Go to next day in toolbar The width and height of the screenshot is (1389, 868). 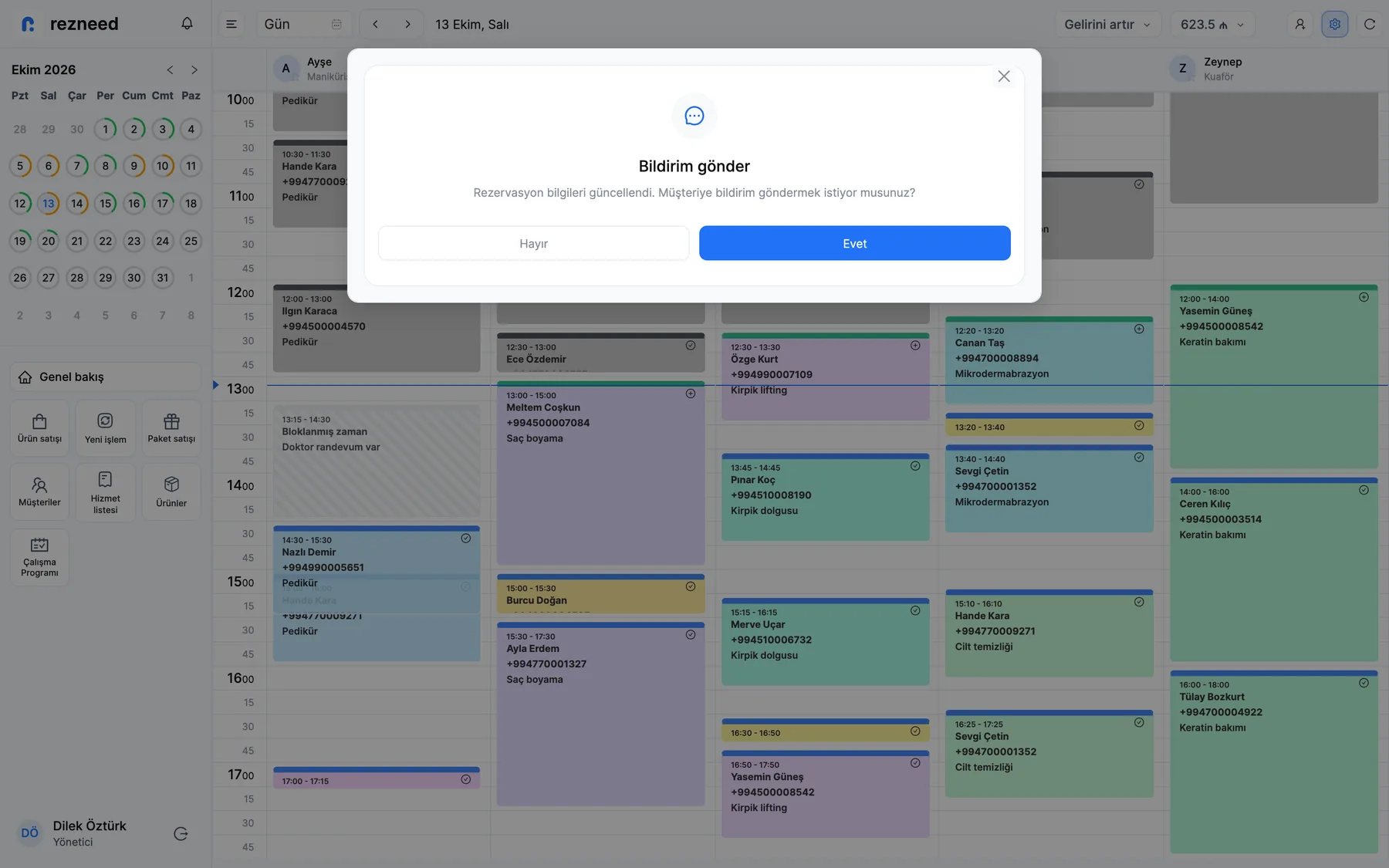407,24
